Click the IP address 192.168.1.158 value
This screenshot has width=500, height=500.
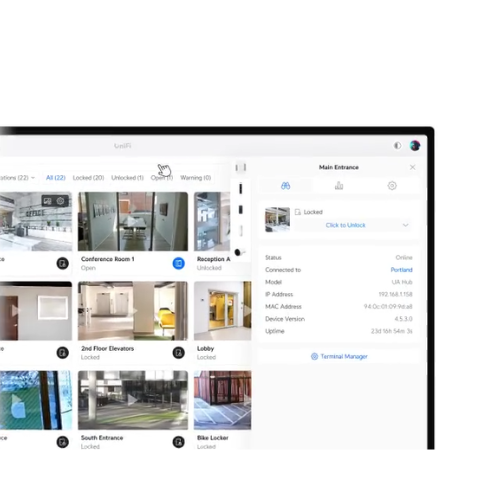395,294
